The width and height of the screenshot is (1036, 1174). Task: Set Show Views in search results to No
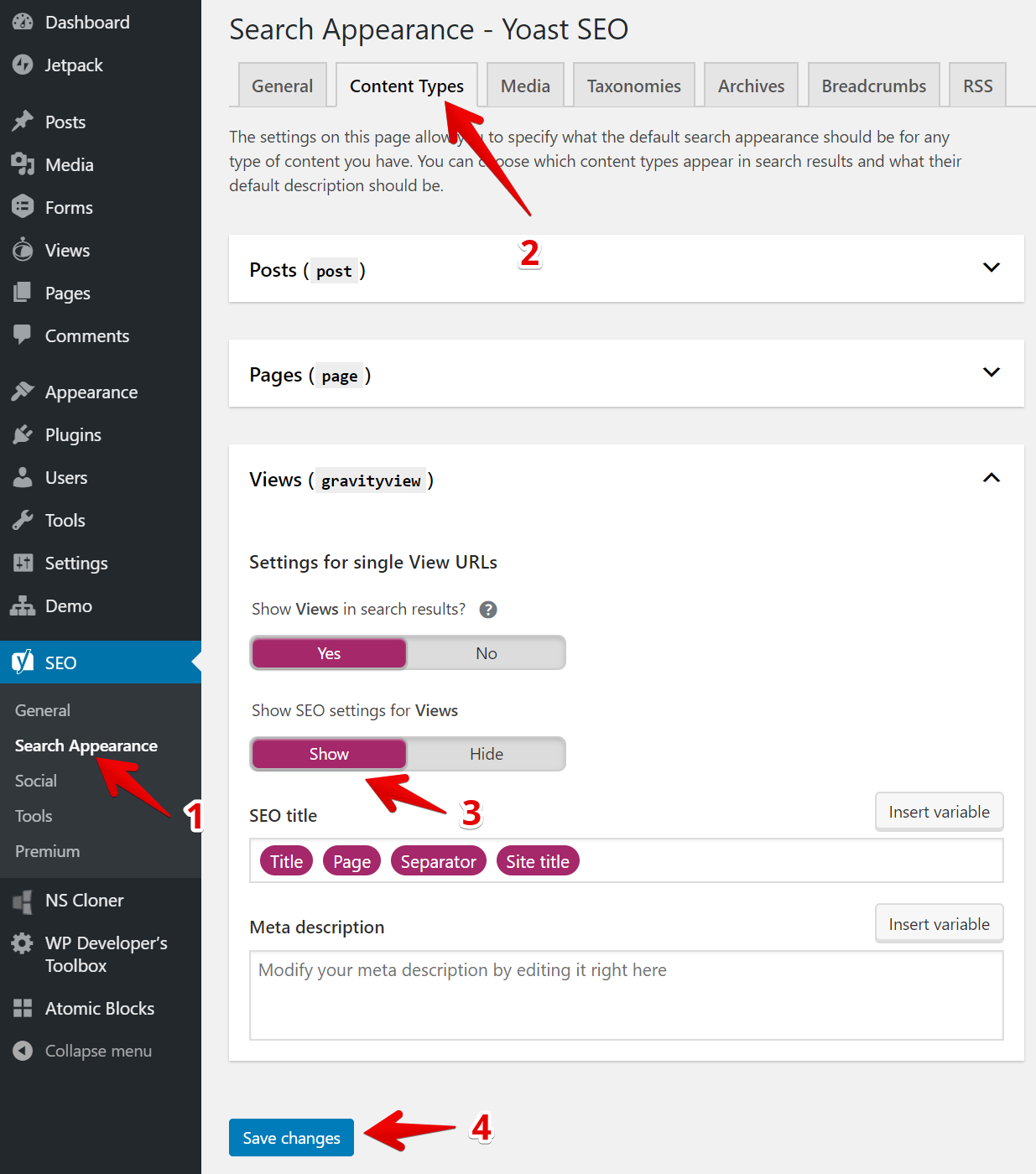click(x=486, y=653)
